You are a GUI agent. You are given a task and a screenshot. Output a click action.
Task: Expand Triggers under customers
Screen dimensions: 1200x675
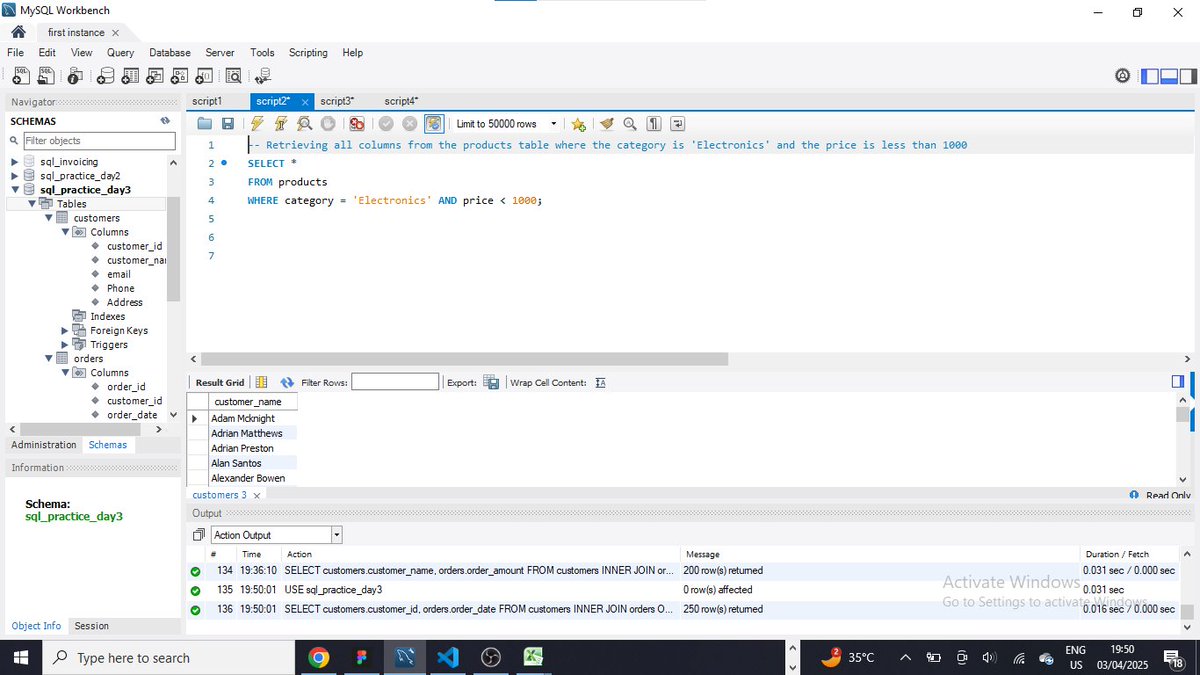[x=66, y=344]
